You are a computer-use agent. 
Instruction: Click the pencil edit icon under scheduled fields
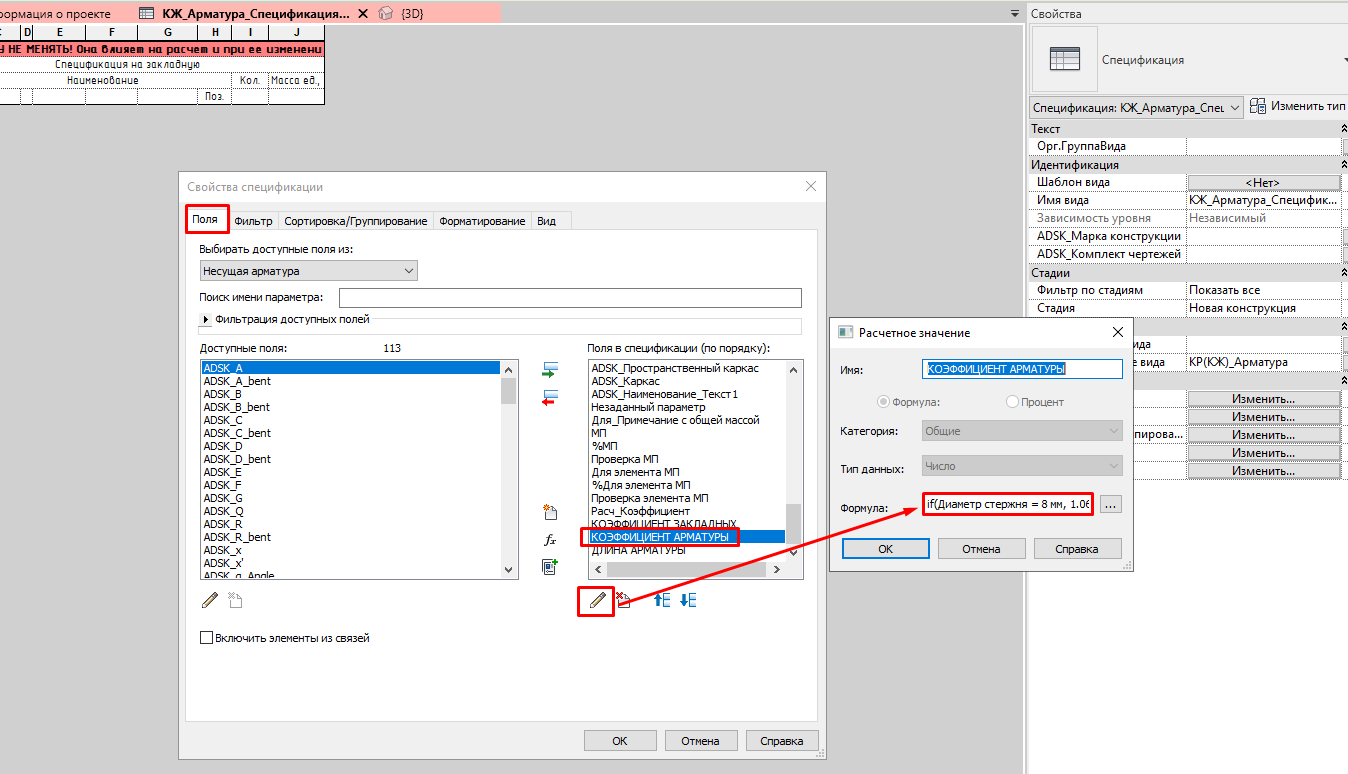click(597, 600)
